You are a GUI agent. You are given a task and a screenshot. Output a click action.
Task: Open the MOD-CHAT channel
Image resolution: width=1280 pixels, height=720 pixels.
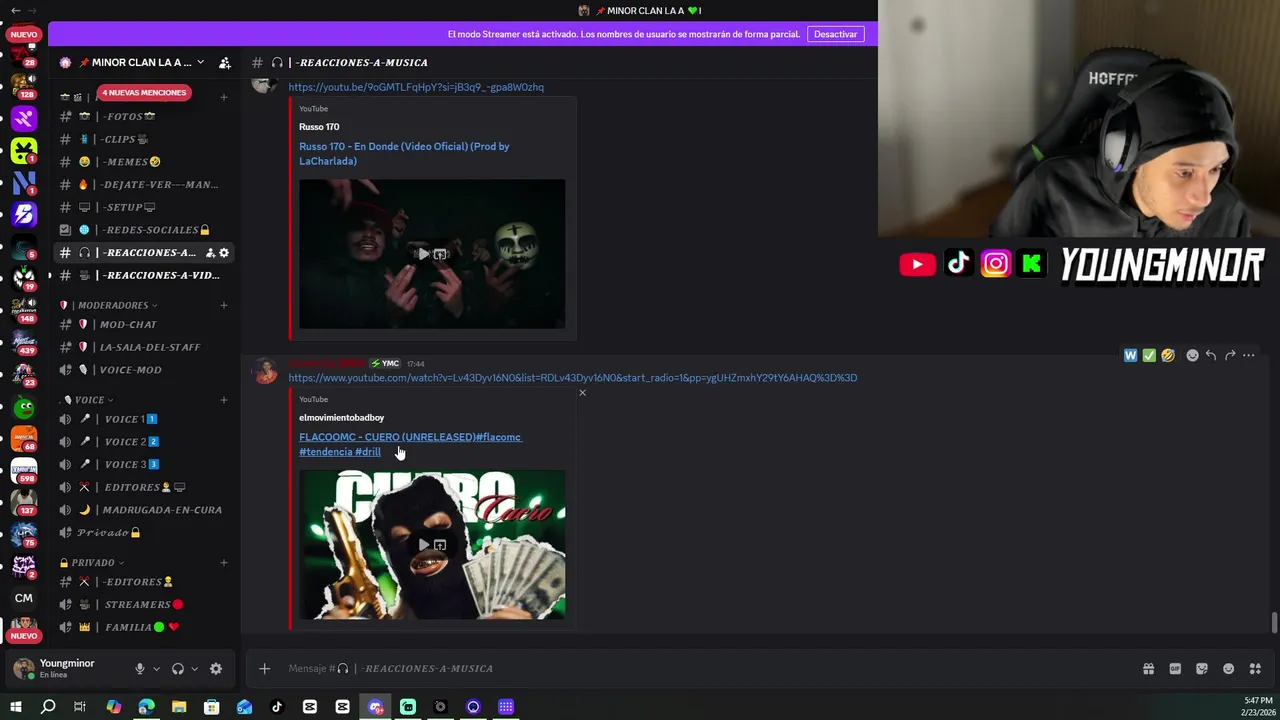(143, 325)
